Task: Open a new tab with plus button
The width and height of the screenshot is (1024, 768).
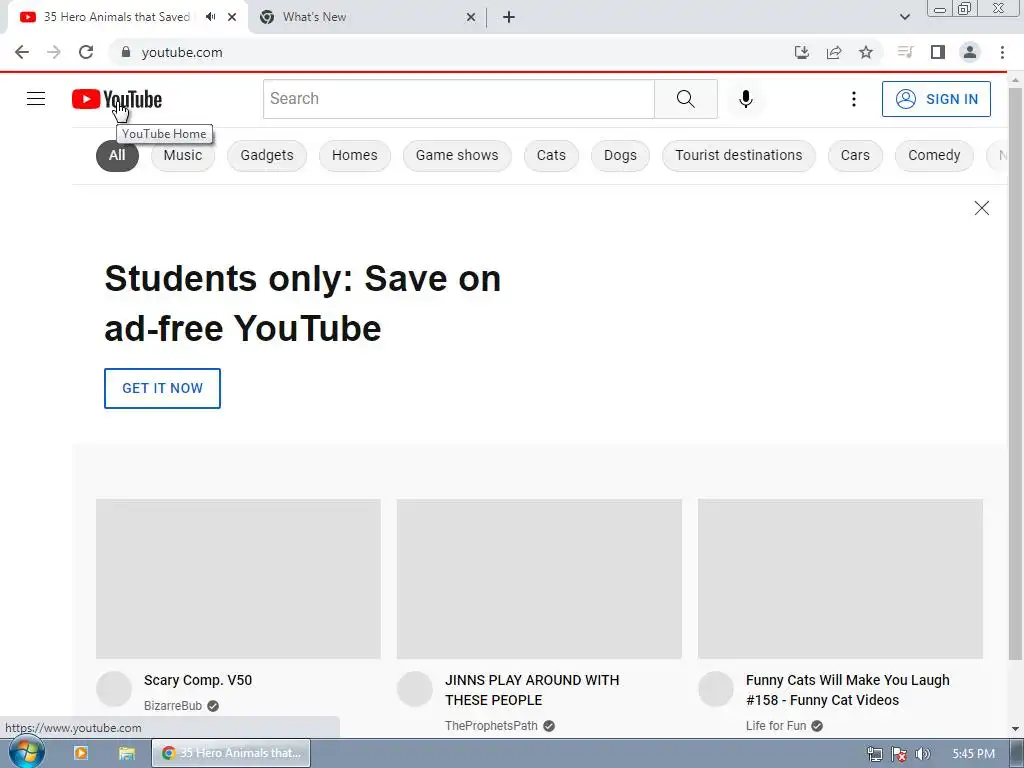Action: (x=509, y=17)
